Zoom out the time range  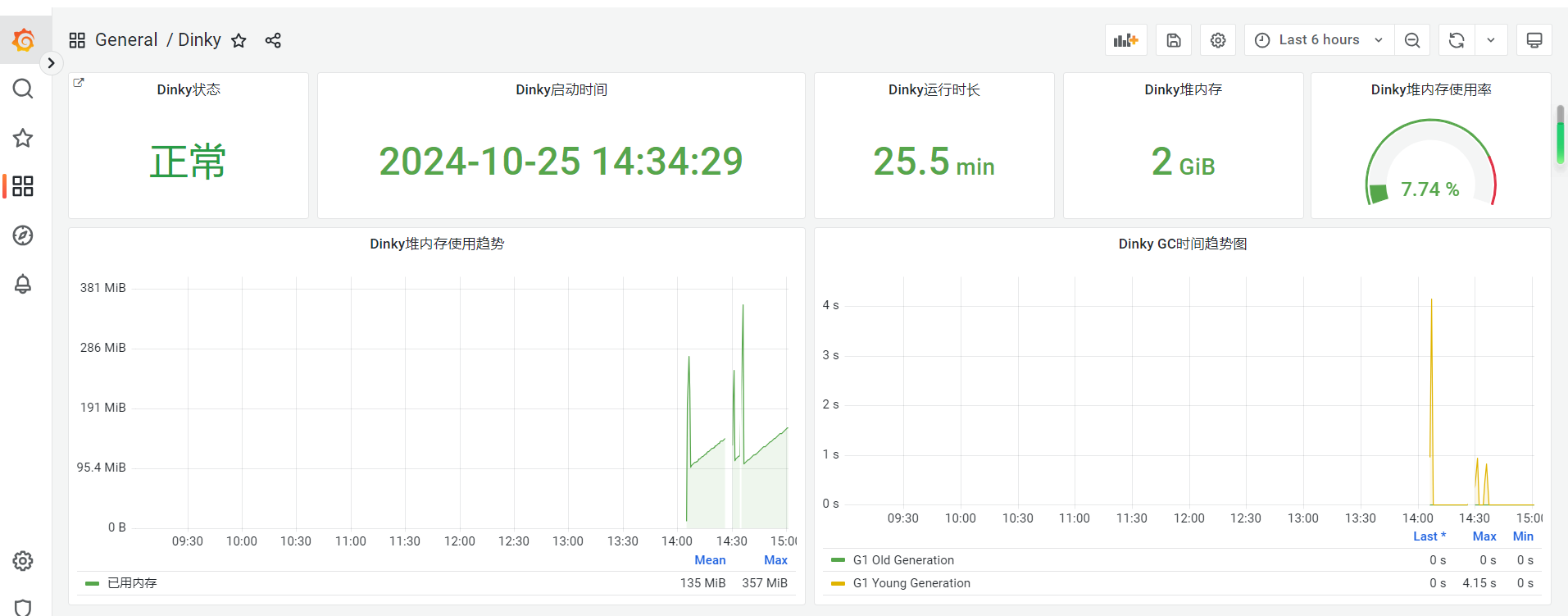point(1412,40)
